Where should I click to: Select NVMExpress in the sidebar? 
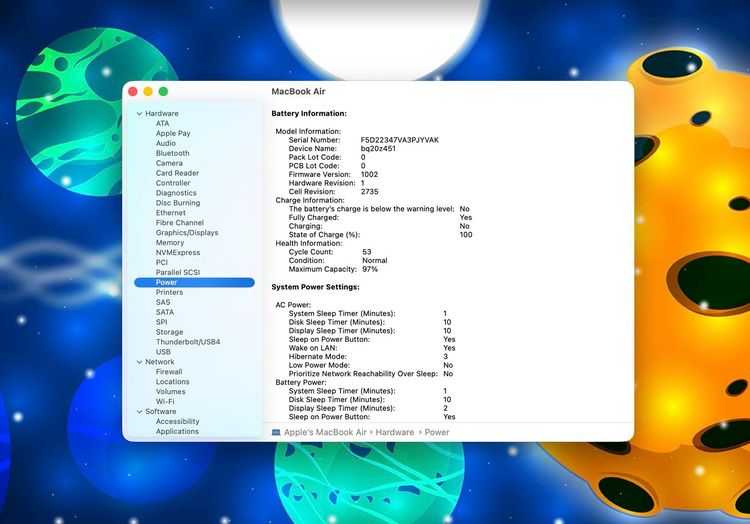click(x=177, y=252)
